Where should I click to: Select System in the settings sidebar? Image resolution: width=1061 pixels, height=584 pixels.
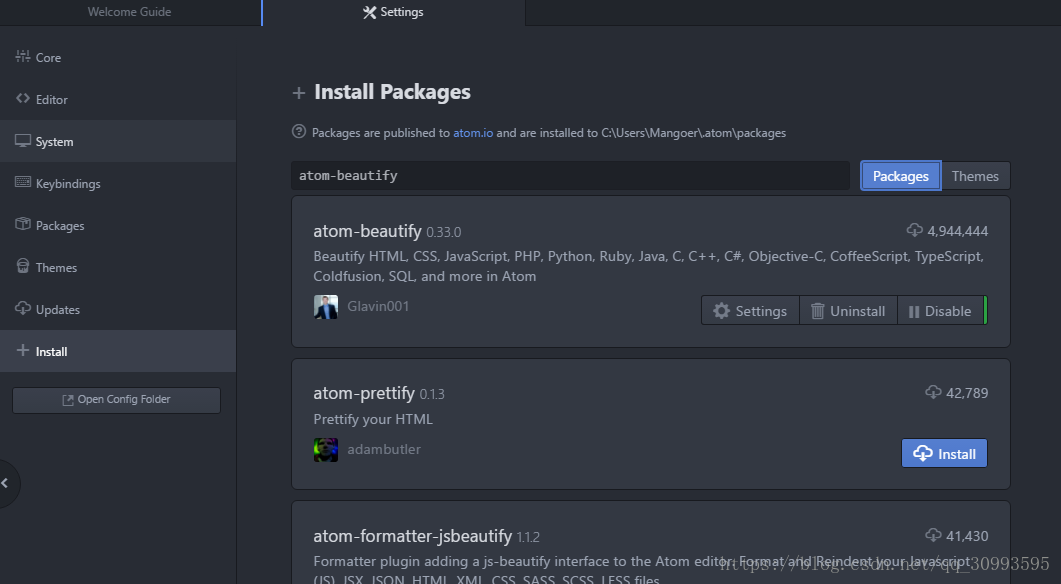(118, 141)
